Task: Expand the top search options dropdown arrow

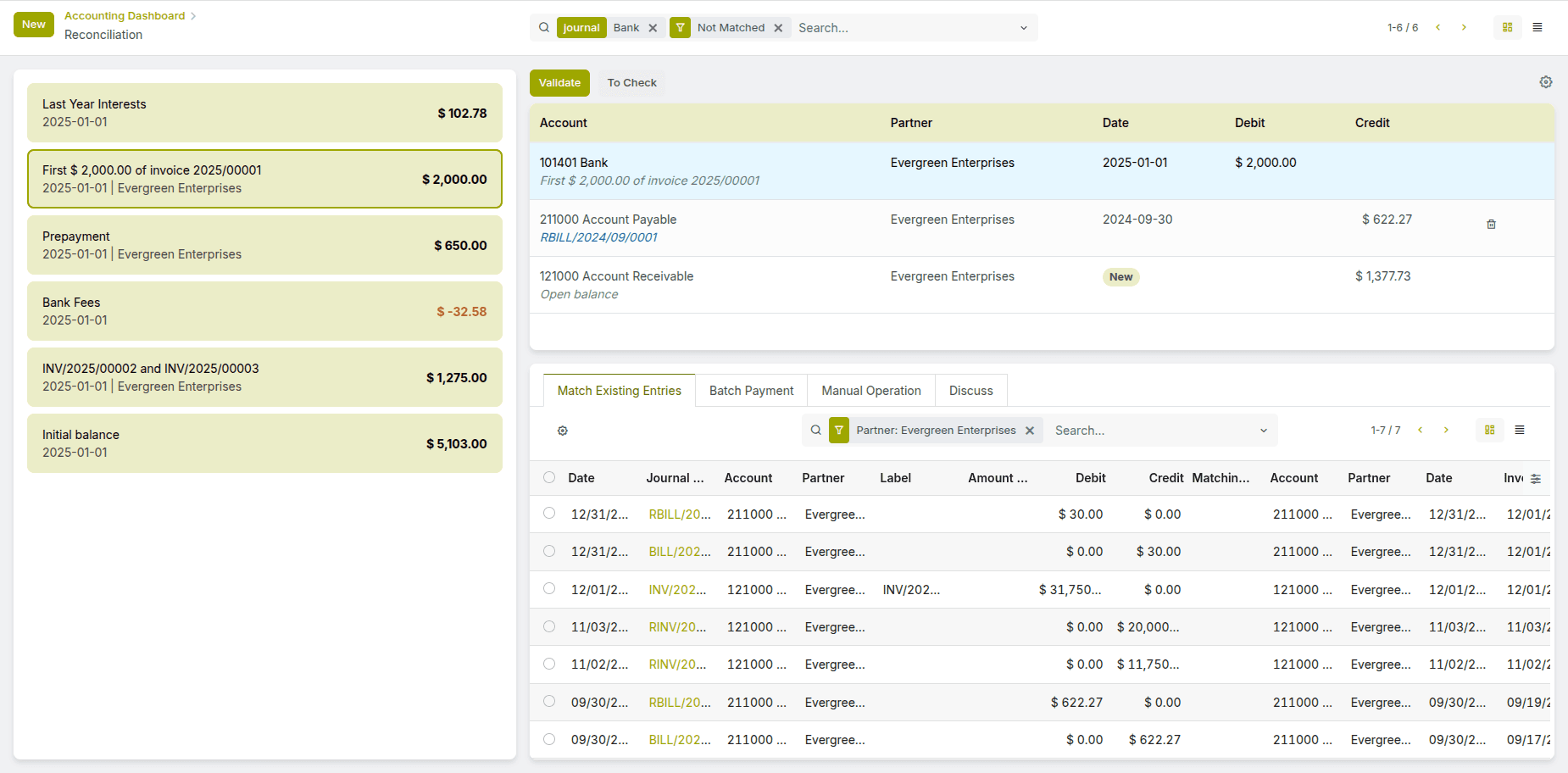Action: point(1023,28)
